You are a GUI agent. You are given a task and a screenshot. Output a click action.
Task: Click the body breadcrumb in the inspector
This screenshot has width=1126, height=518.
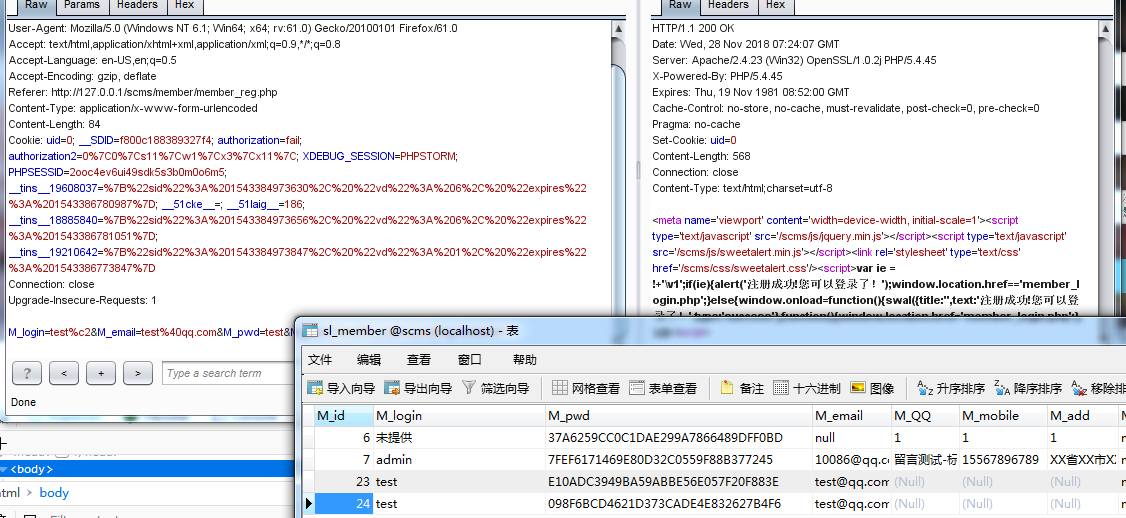click(54, 492)
